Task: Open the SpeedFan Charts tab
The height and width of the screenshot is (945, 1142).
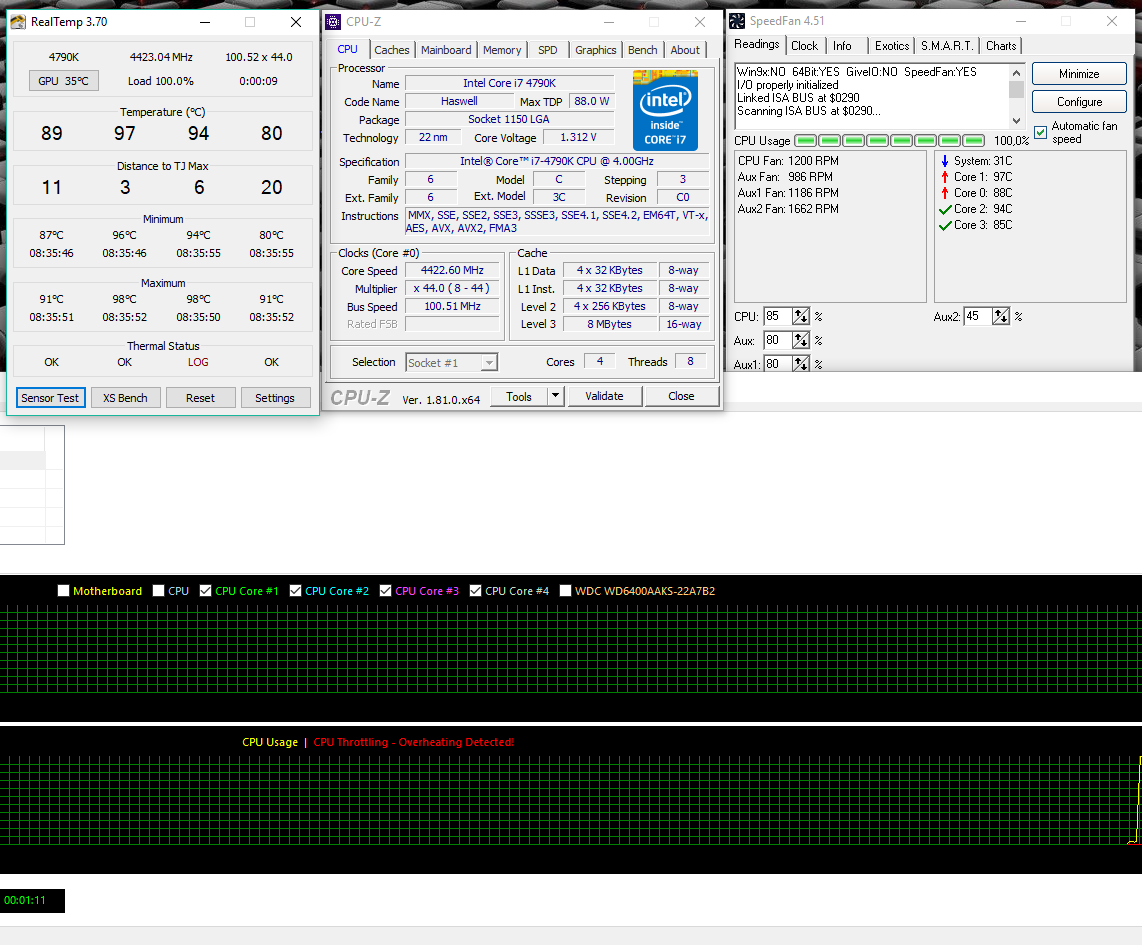Action: tap(1001, 46)
